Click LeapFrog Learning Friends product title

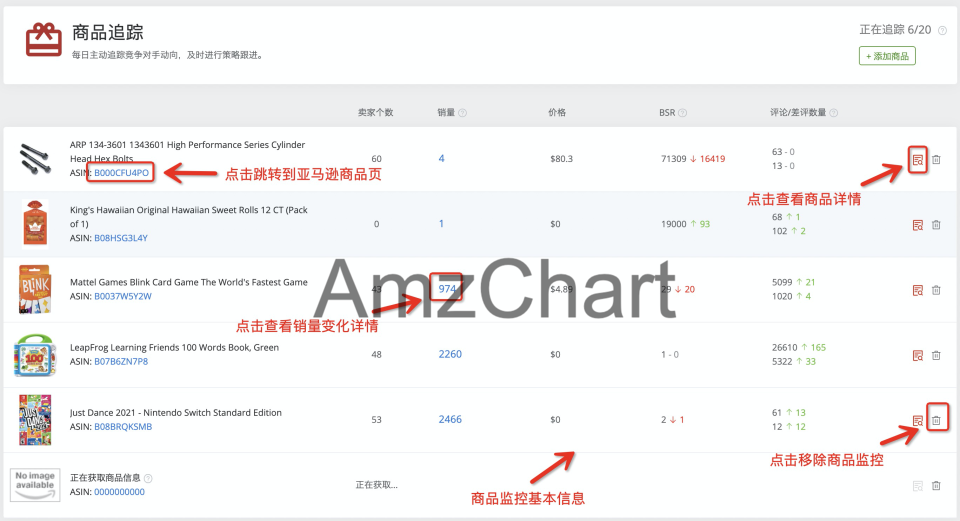[174, 348]
